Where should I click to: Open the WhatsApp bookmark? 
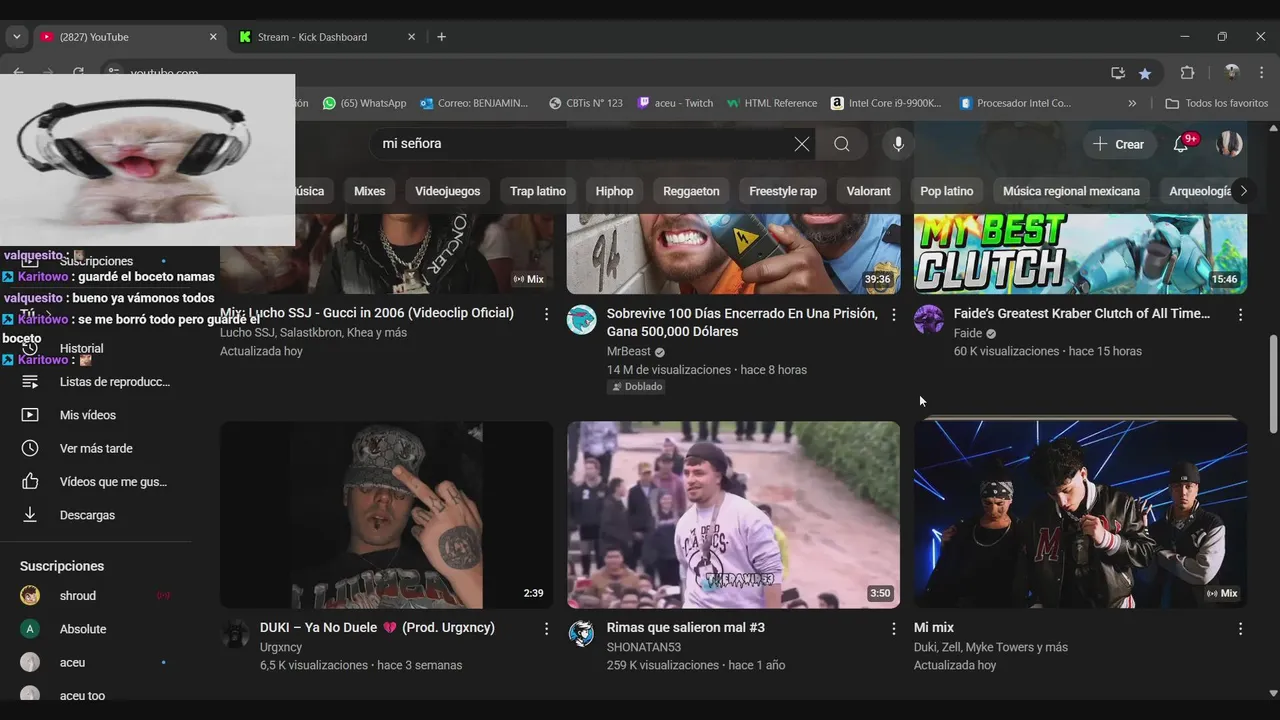(x=365, y=103)
